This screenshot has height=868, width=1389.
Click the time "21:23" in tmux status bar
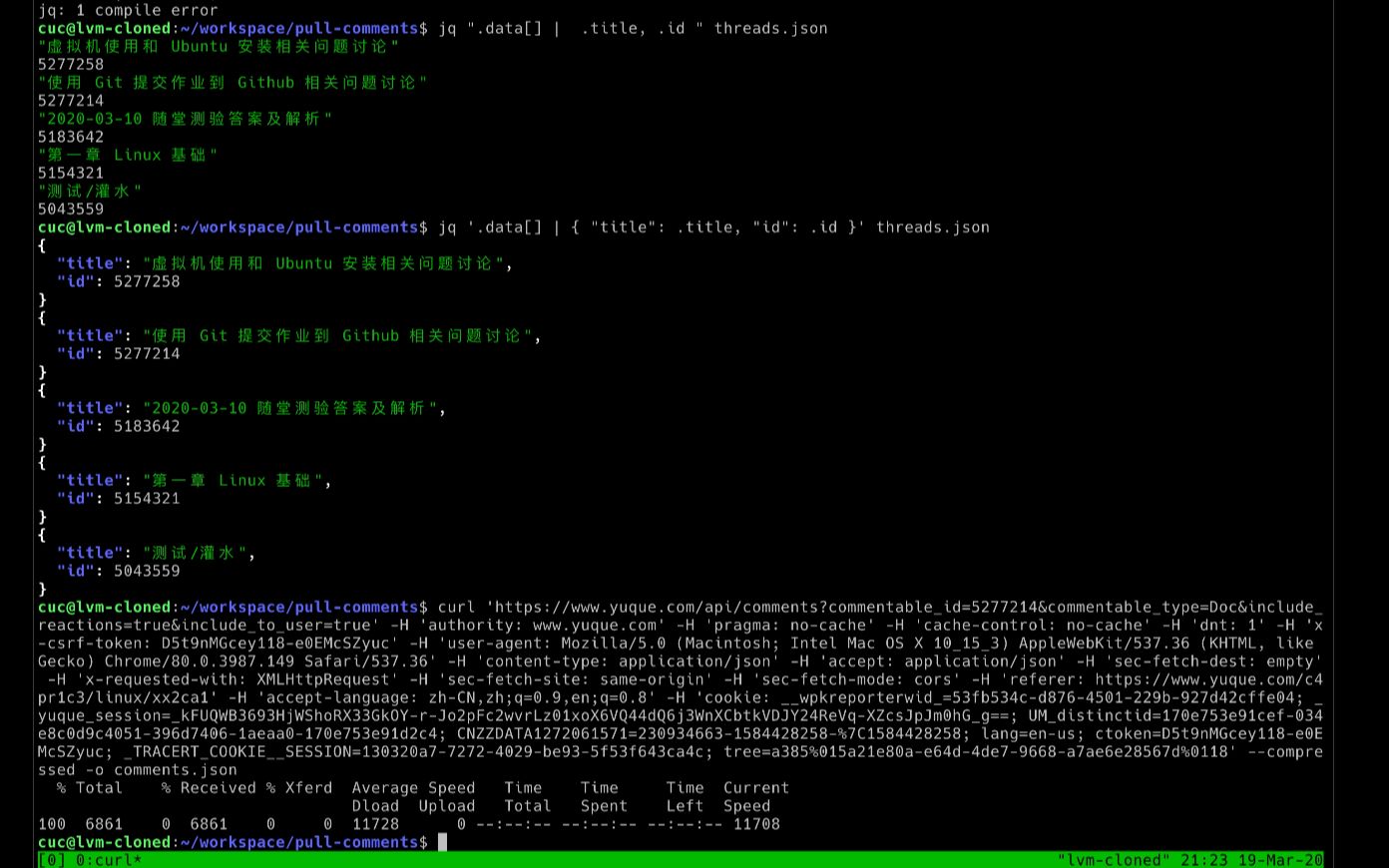(x=1204, y=860)
